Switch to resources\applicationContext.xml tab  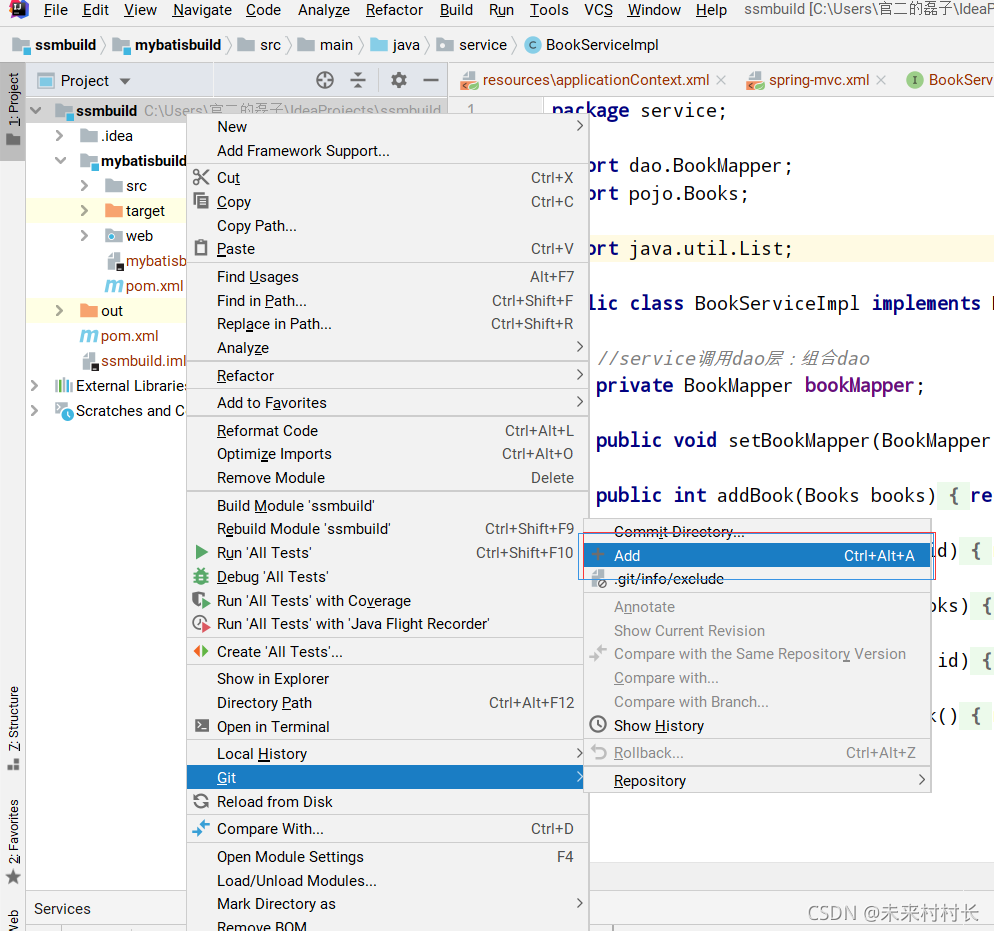595,80
